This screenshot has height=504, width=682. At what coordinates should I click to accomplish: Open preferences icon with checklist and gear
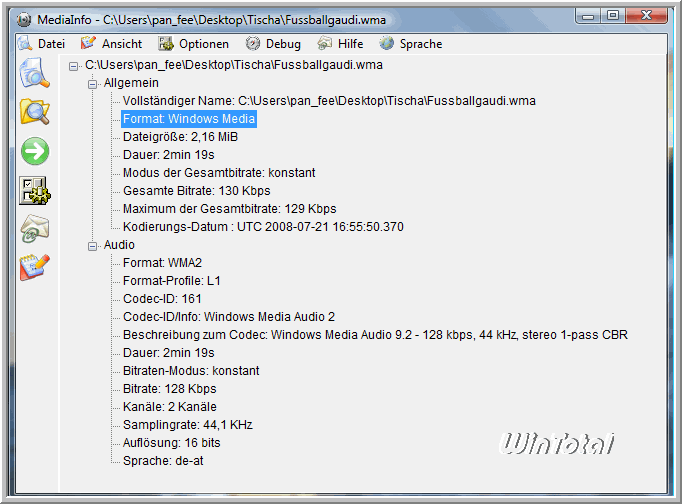35,190
